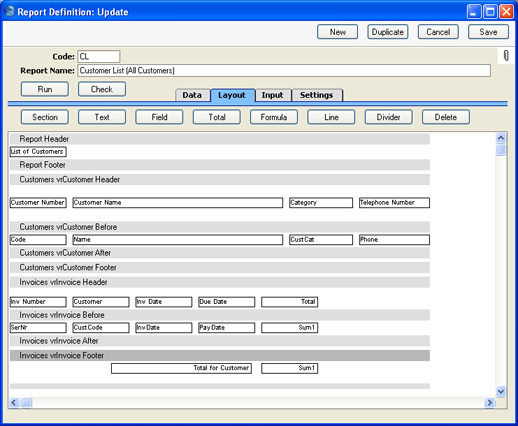The height and width of the screenshot is (426, 518).
Task: Click the Delete layout button
Action: point(446,117)
